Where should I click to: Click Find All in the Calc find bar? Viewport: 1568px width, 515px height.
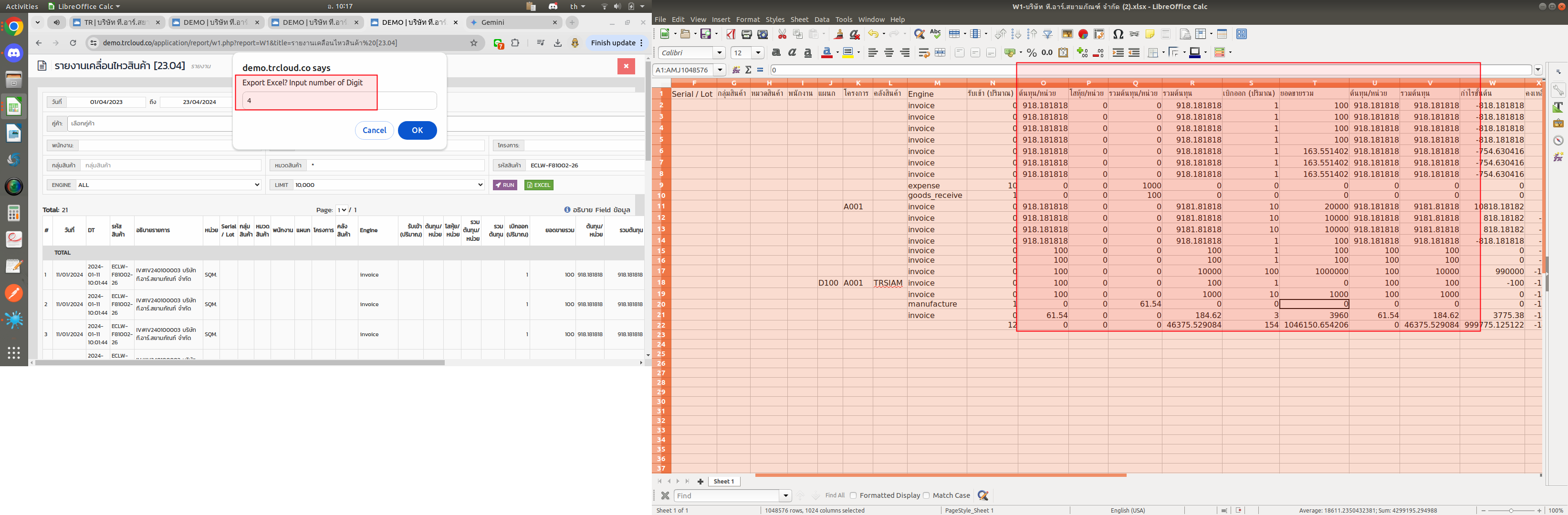(835, 495)
